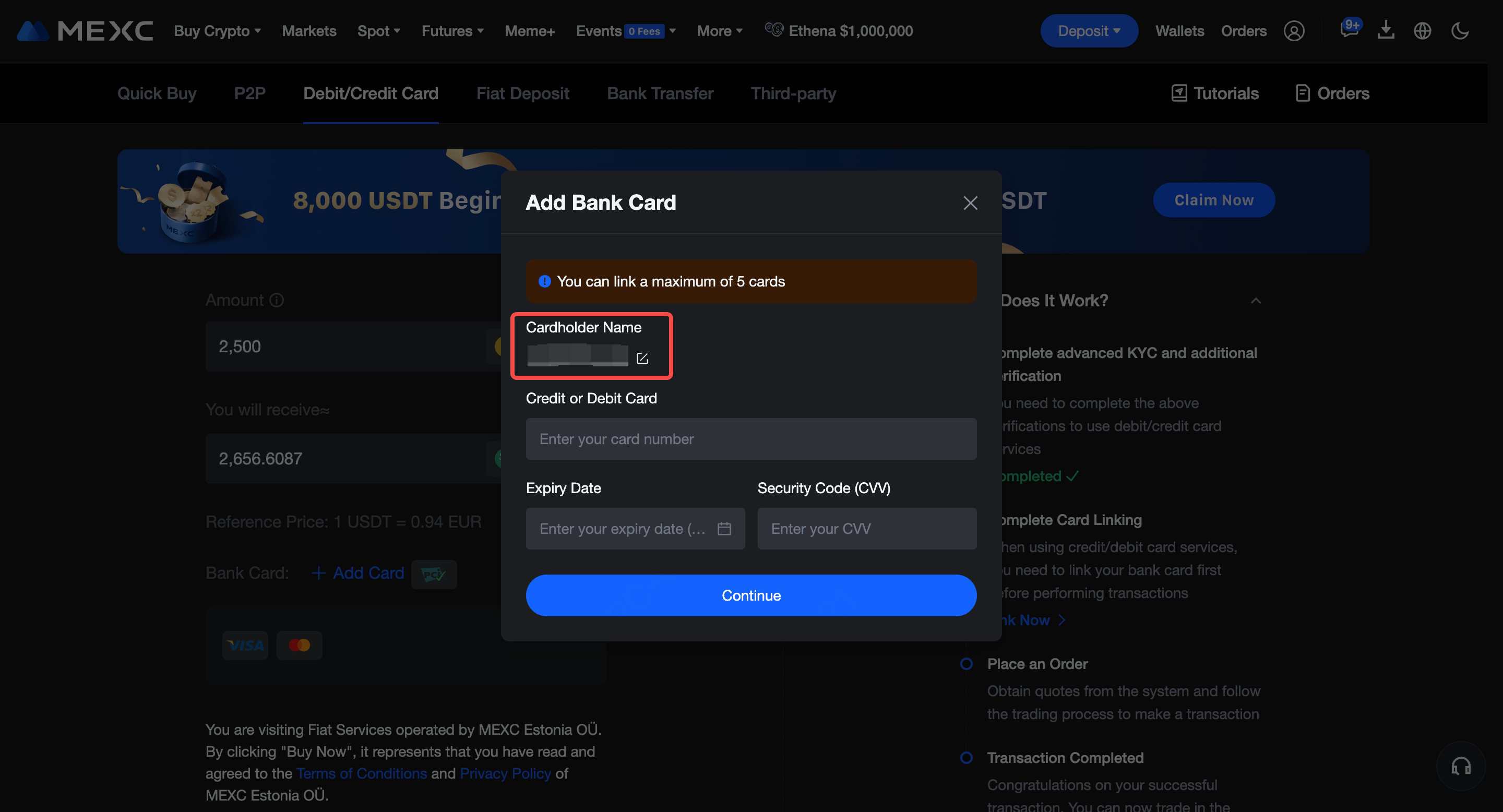
Task: Switch to Bank Transfer tab
Action: [660, 93]
